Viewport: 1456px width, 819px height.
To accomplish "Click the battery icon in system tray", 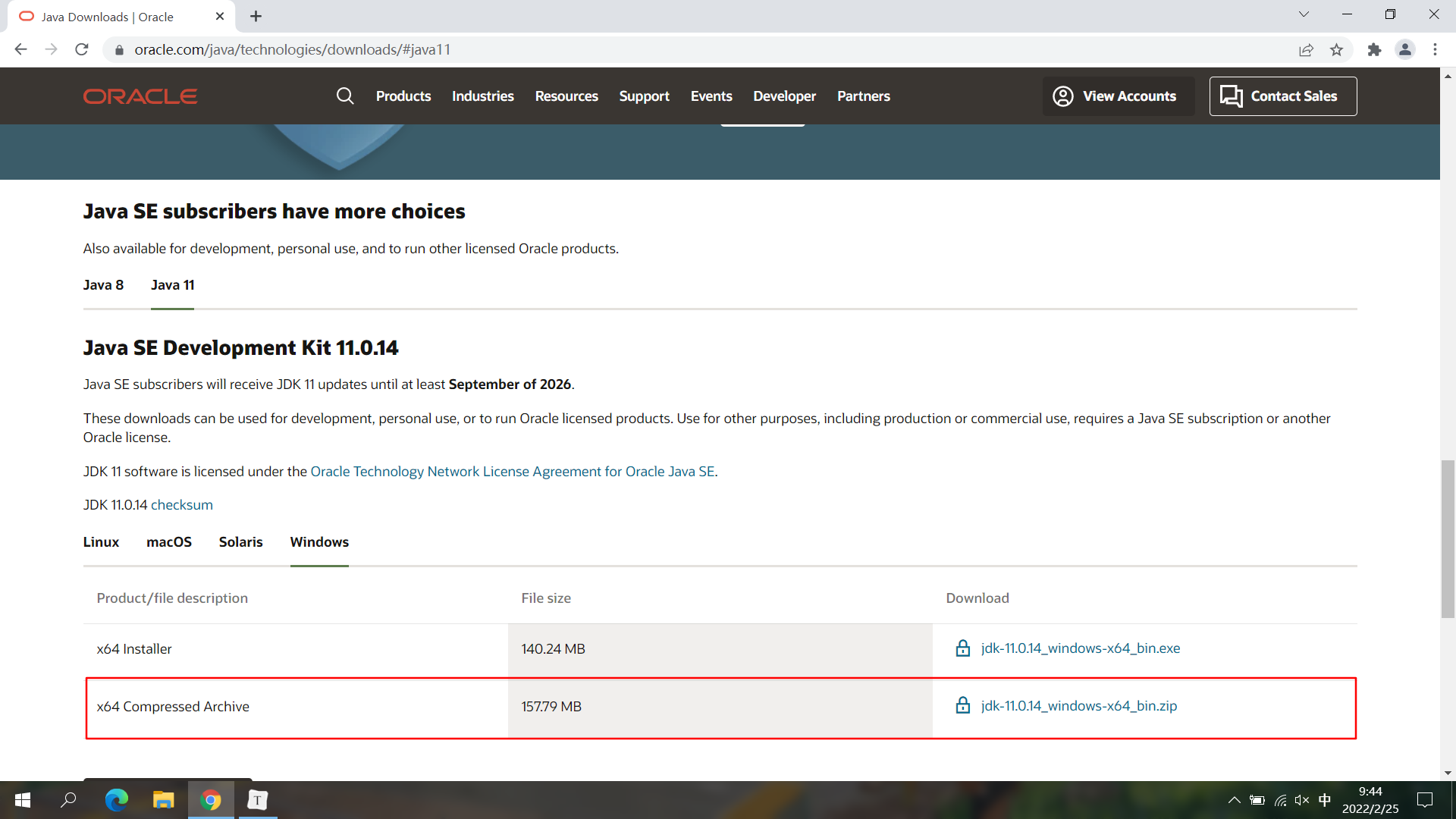I will point(1257,800).
